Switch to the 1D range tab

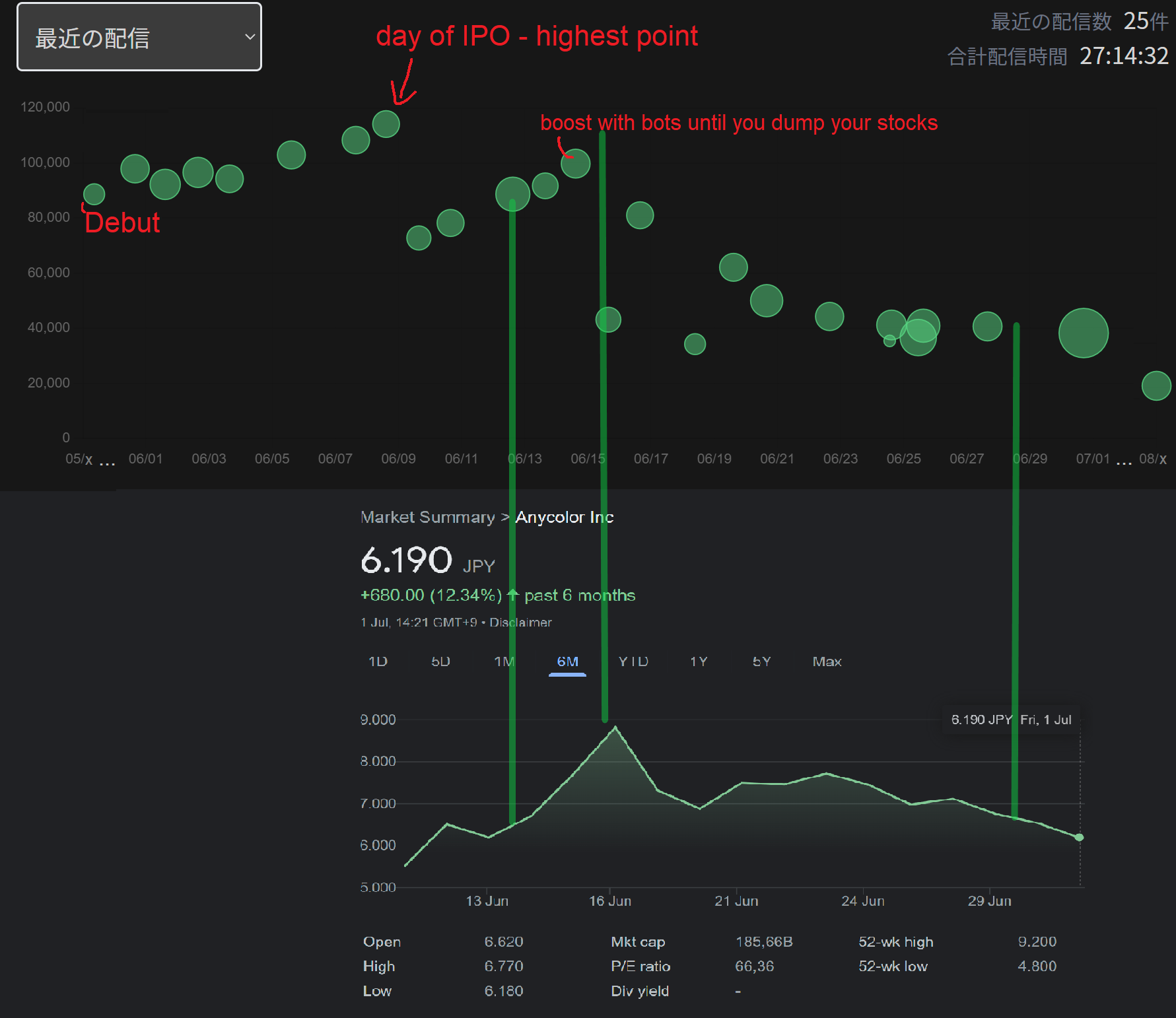[x=378, y=662]
